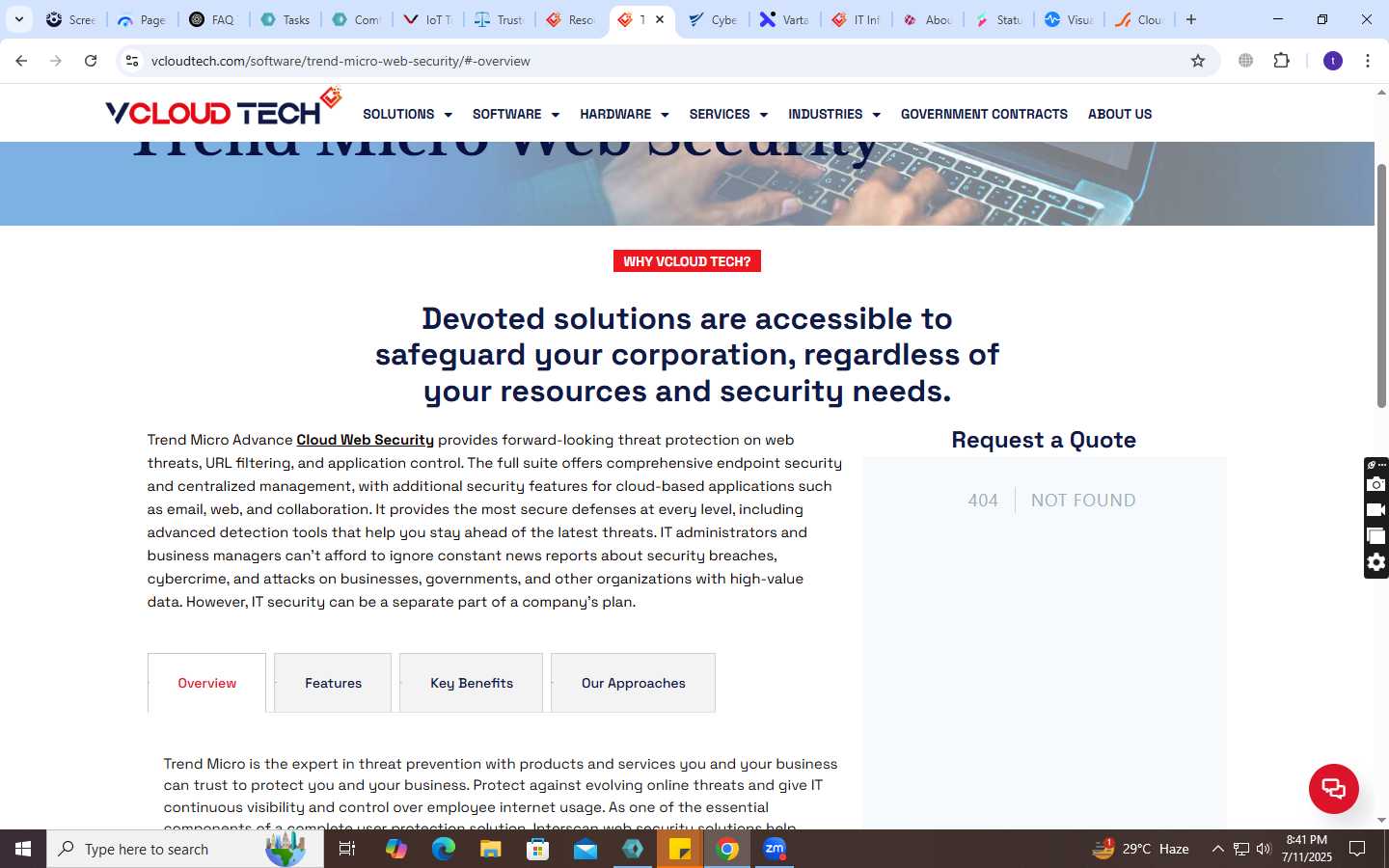Switch to the Varta browser tab

tap(785, 19)
